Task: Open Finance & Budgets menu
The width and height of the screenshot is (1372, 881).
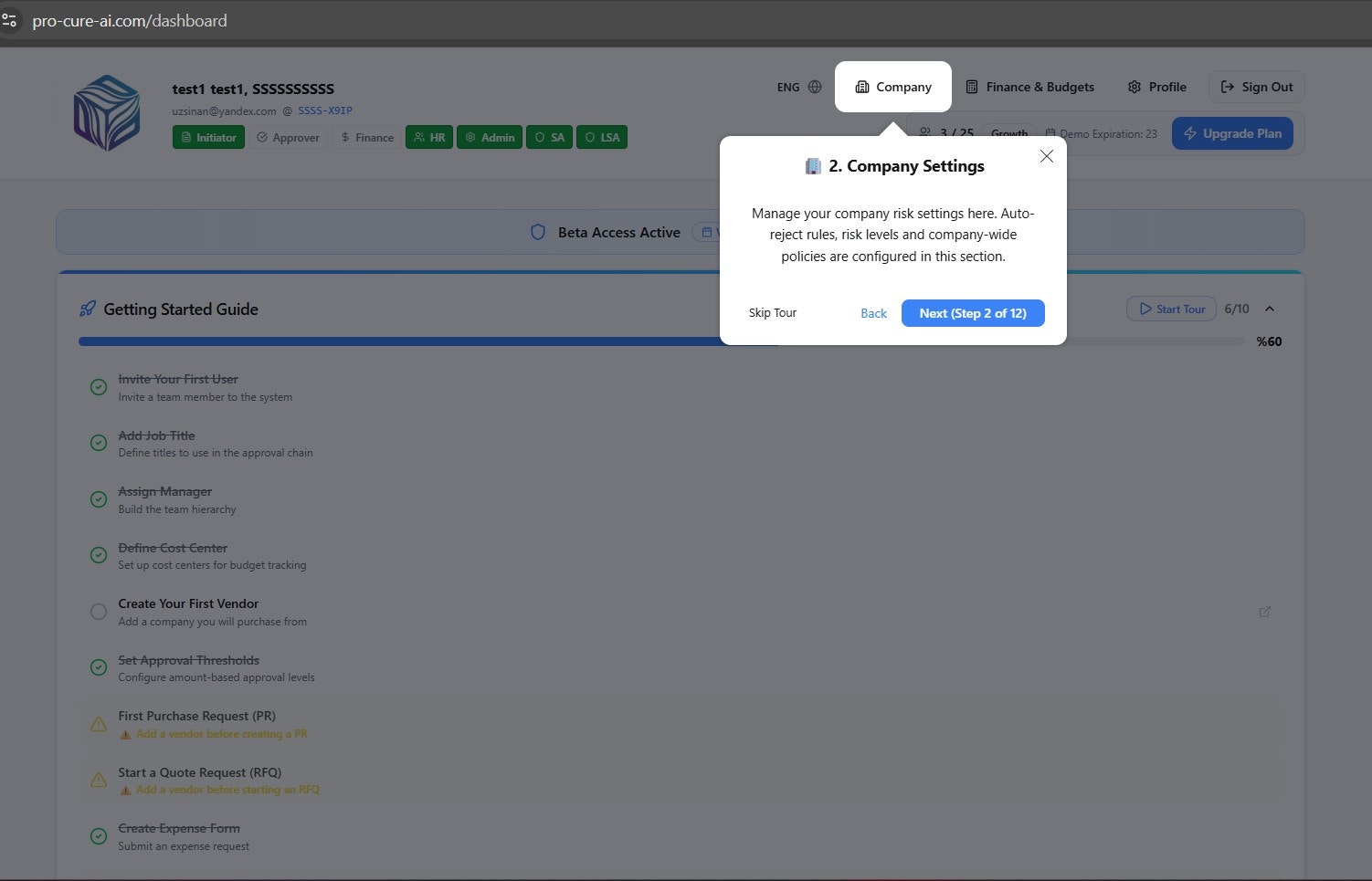Action: [1030, 87]
